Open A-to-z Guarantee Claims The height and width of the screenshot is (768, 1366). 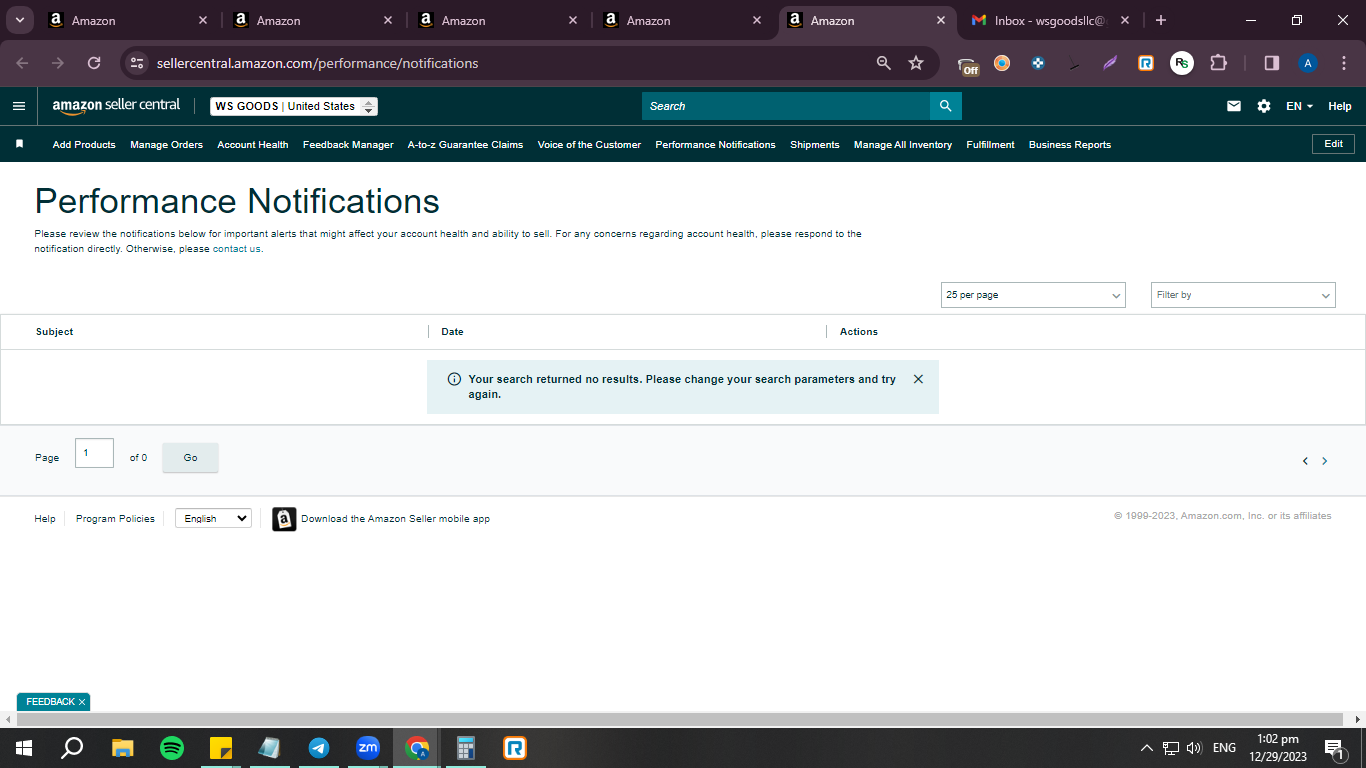point(465,145)
